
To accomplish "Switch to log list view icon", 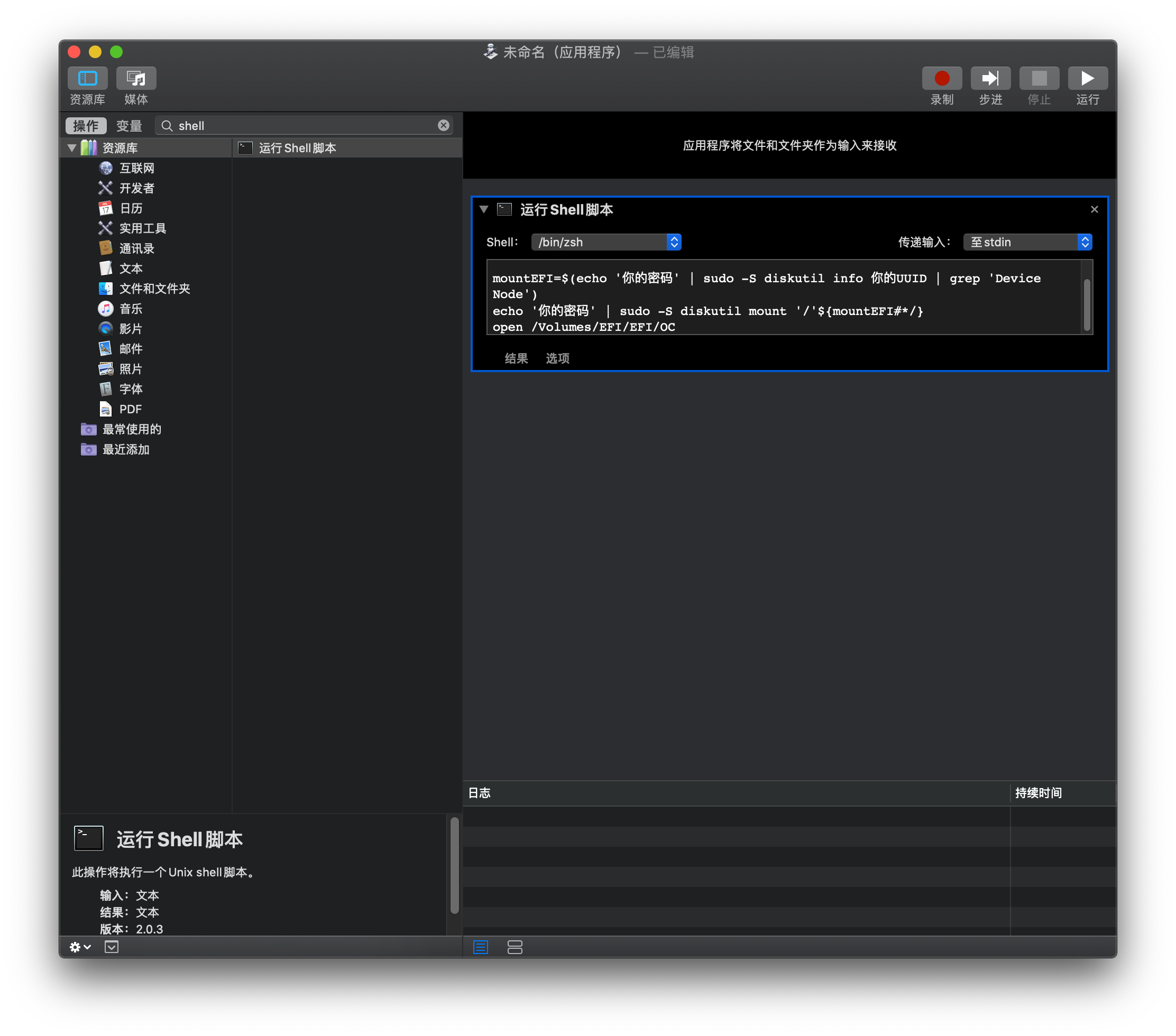I will pos(481,947).
